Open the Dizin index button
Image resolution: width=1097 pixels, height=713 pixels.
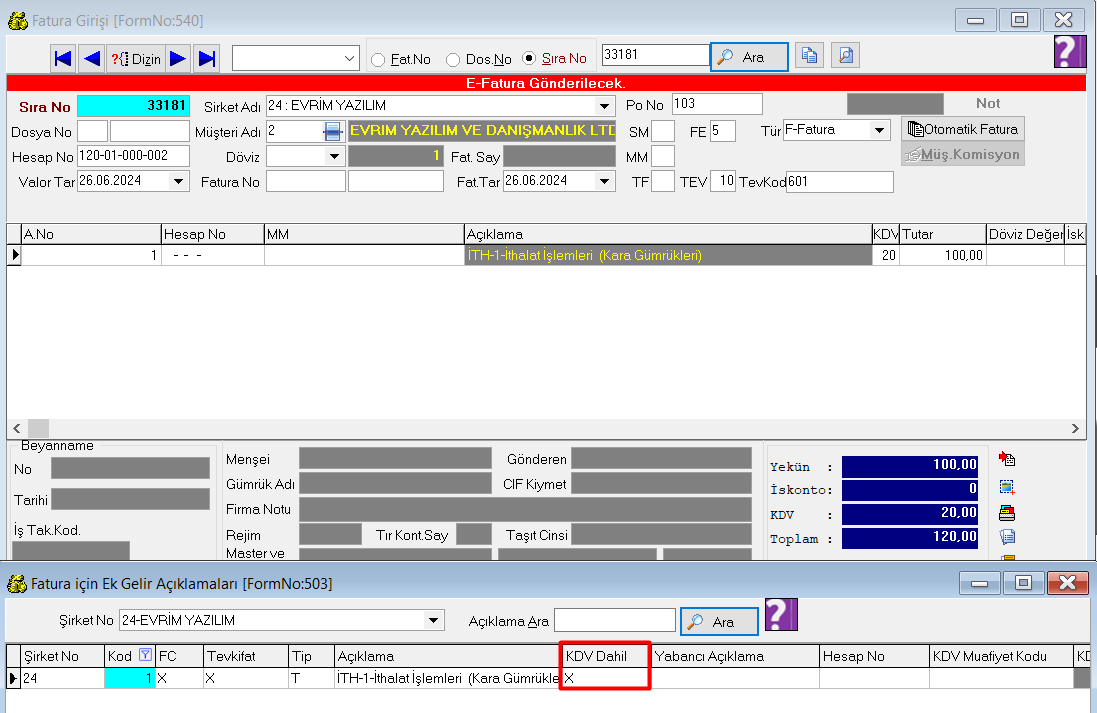point(136,58)
